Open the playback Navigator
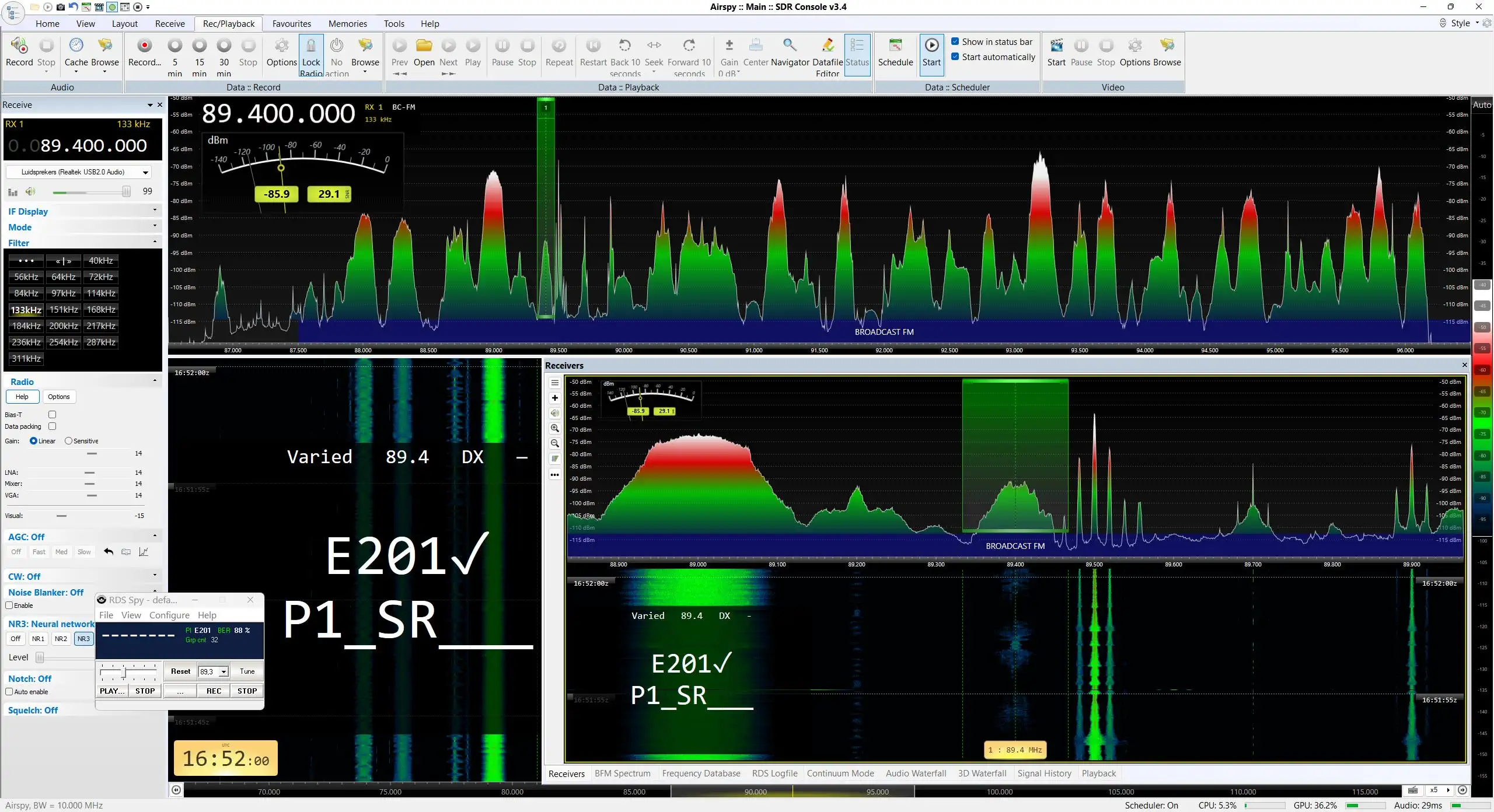Screen dimensions: 1494x812 pyautogui.click(x=790, y=52)
